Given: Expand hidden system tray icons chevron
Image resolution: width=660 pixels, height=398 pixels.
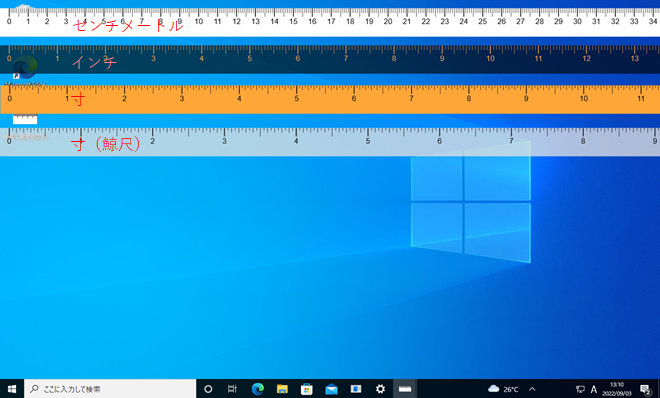Looking at the screenshot, I should 532,389.
